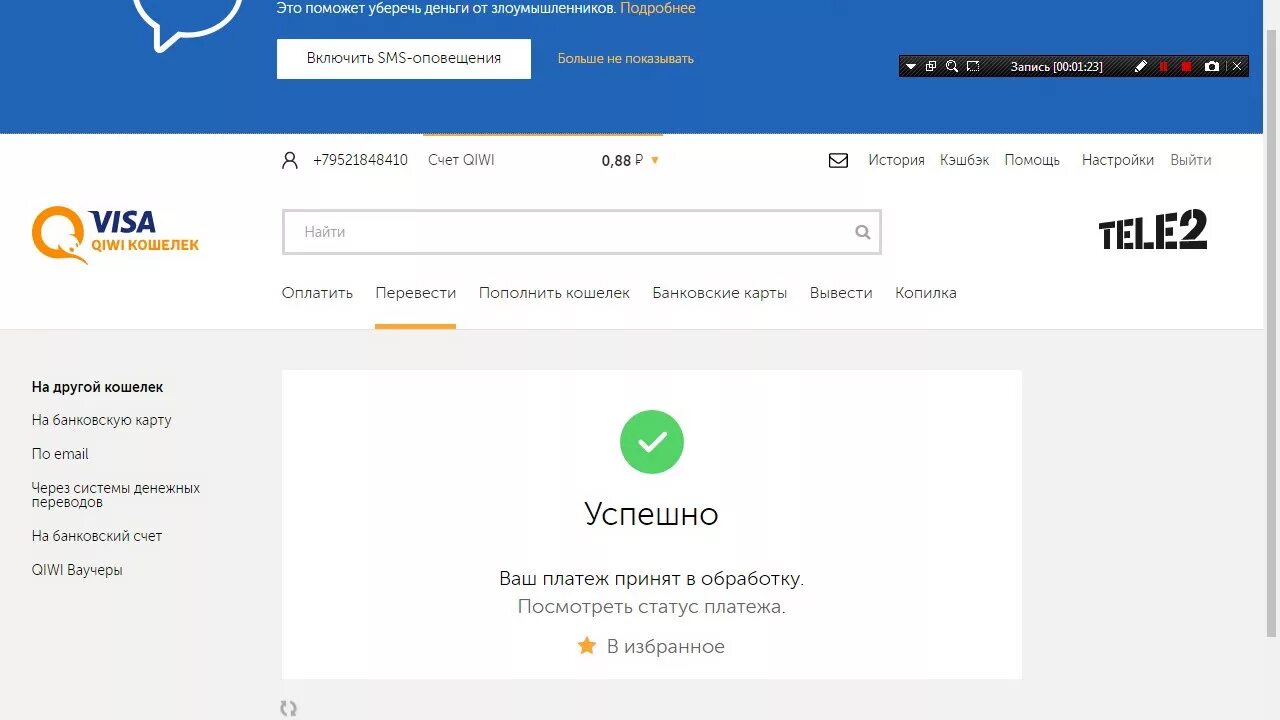Click the phone number +79521848410
The height and width of the screenshot is (720, 1280).
tap(360, 160)
